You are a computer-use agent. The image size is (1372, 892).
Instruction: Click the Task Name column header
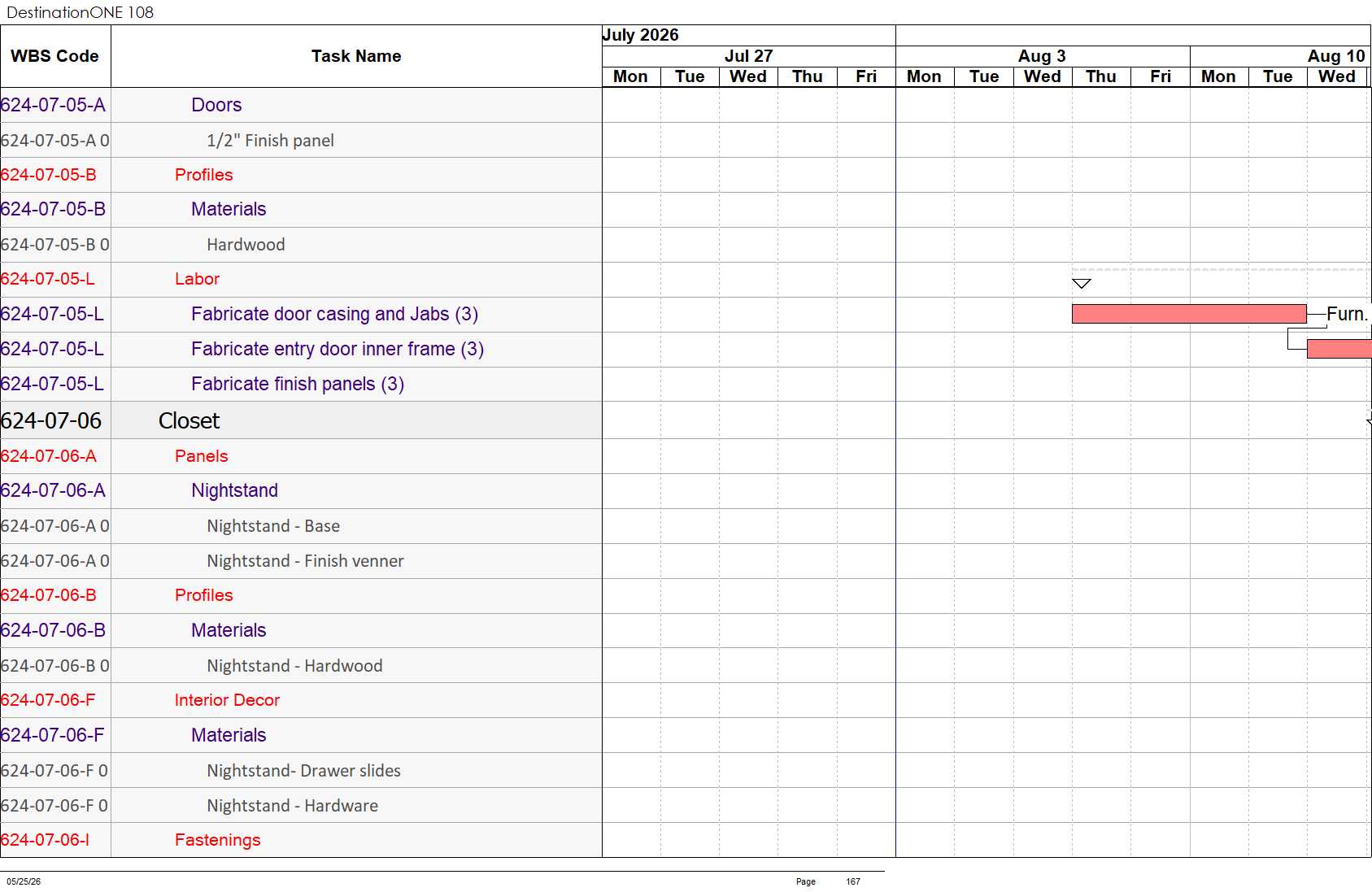[x=356, y=56]
